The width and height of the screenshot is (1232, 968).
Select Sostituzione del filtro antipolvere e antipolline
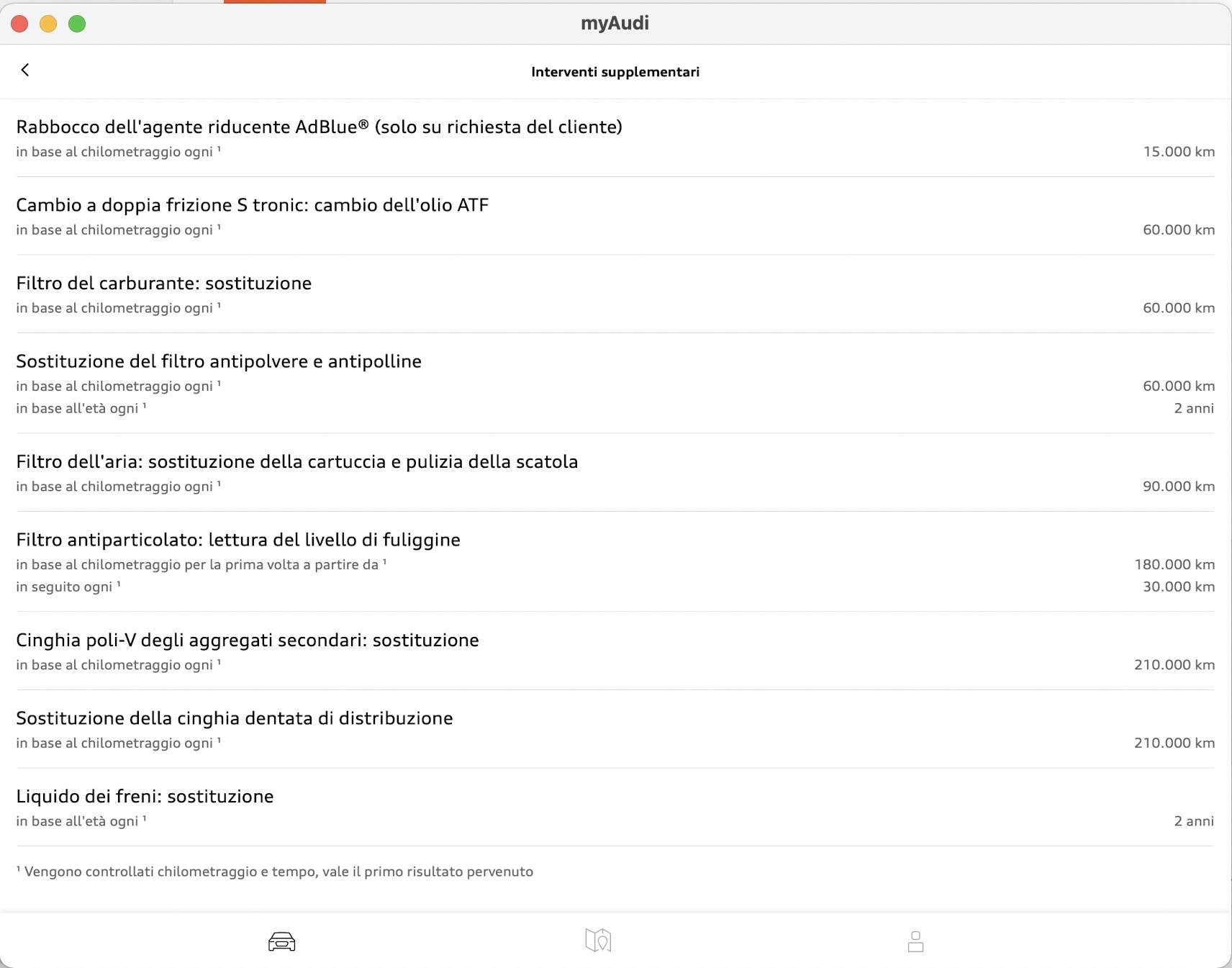pos(615,384)
